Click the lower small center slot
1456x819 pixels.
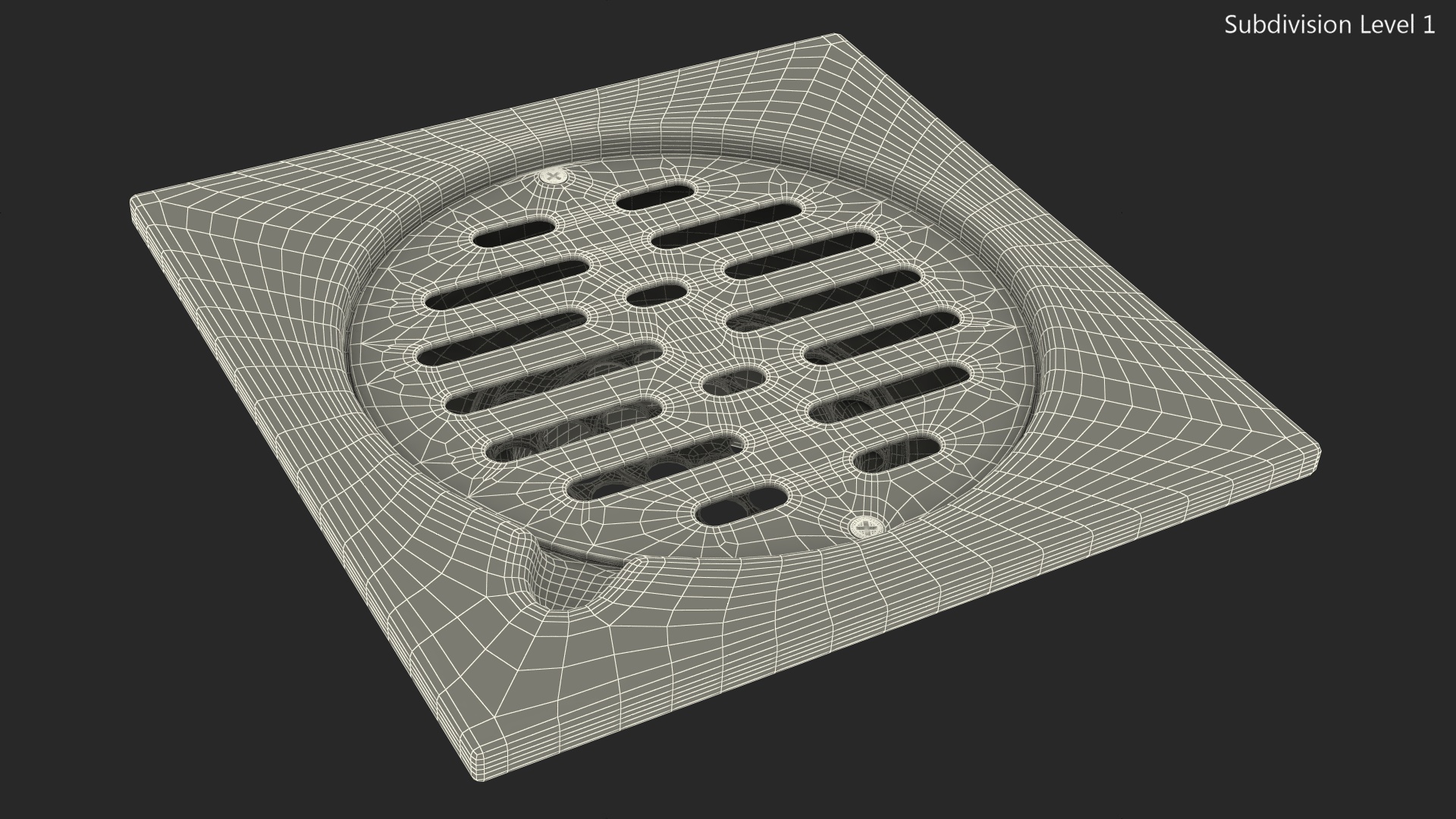(736, 381)
